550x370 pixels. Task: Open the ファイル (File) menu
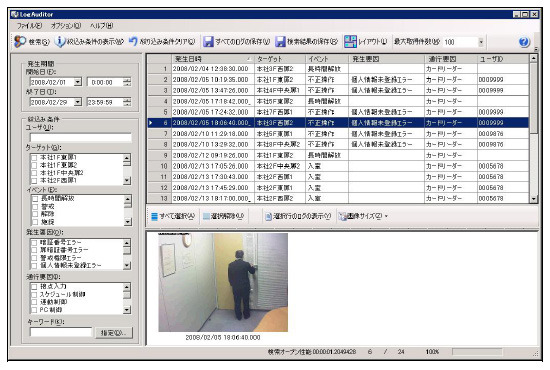click(x=29, y=26)
